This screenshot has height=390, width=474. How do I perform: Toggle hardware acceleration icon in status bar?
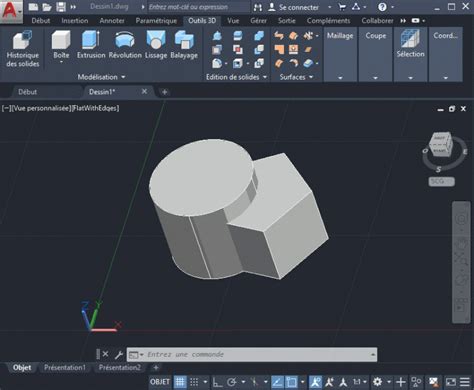coord(433,382)
